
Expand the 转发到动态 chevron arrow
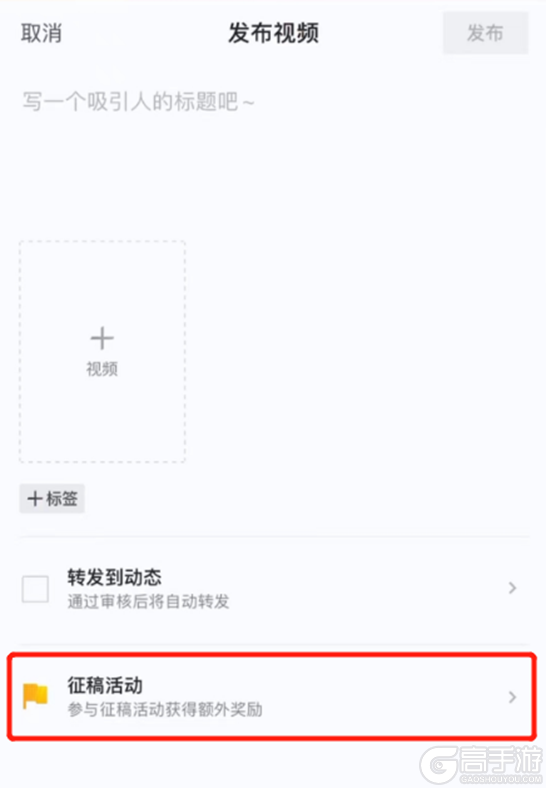[x=512, y=587]
